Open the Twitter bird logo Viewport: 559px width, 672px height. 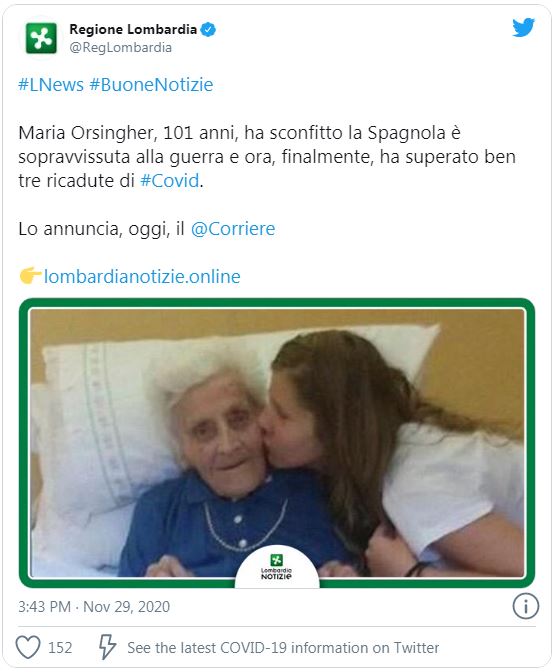[x=523, y=27]
